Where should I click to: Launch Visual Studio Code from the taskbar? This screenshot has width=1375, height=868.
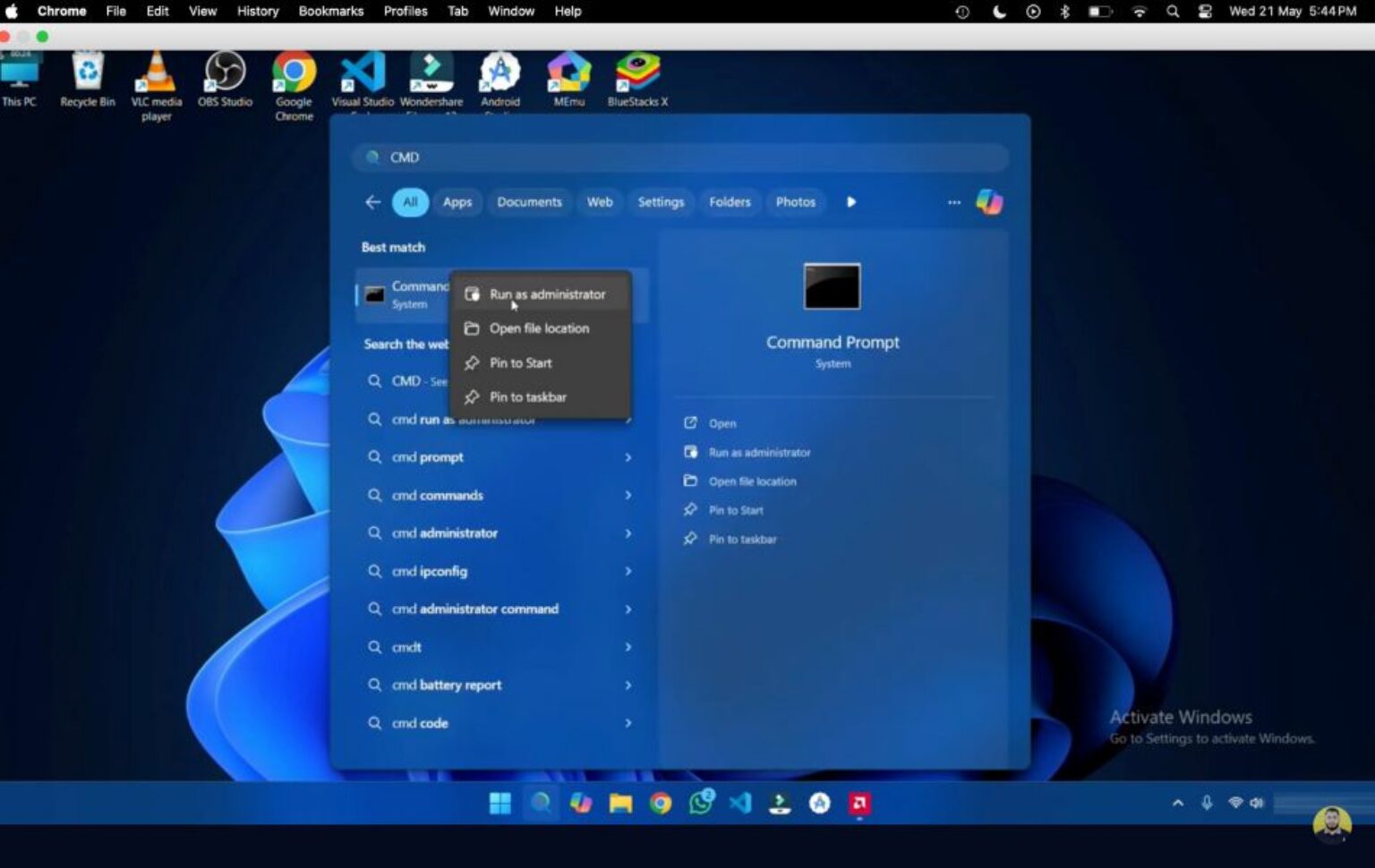pos(740,803)
